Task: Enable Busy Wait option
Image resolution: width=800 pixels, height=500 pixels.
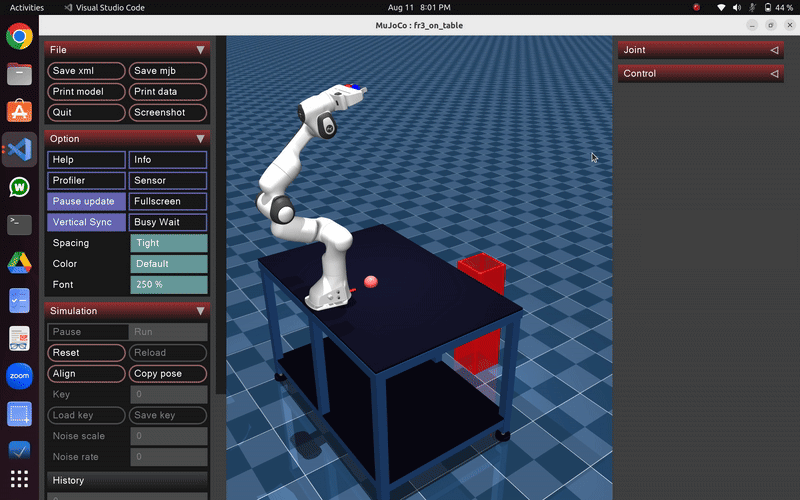Action: coord(168,222)
